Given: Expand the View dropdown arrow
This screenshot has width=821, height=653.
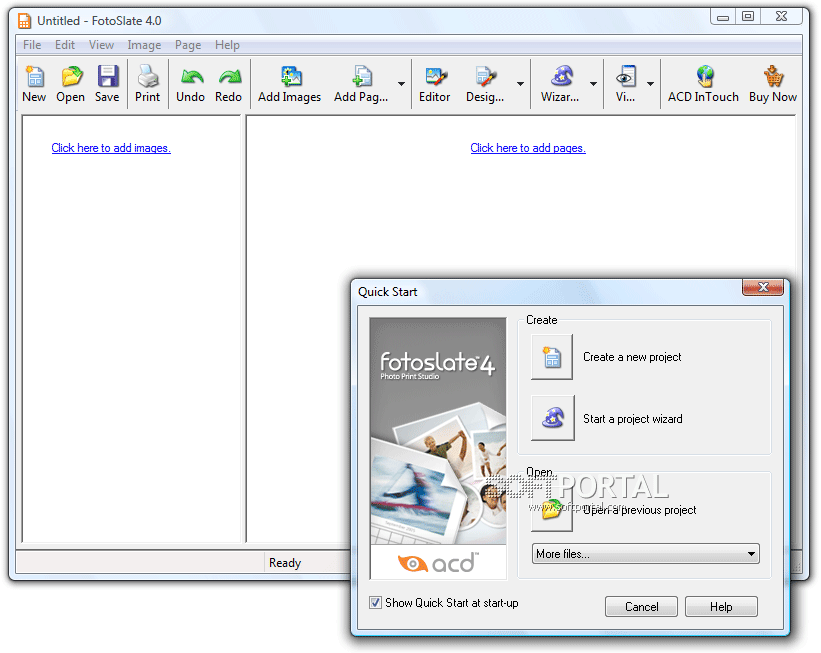Looking at the screenshot, I should point(650,84).
